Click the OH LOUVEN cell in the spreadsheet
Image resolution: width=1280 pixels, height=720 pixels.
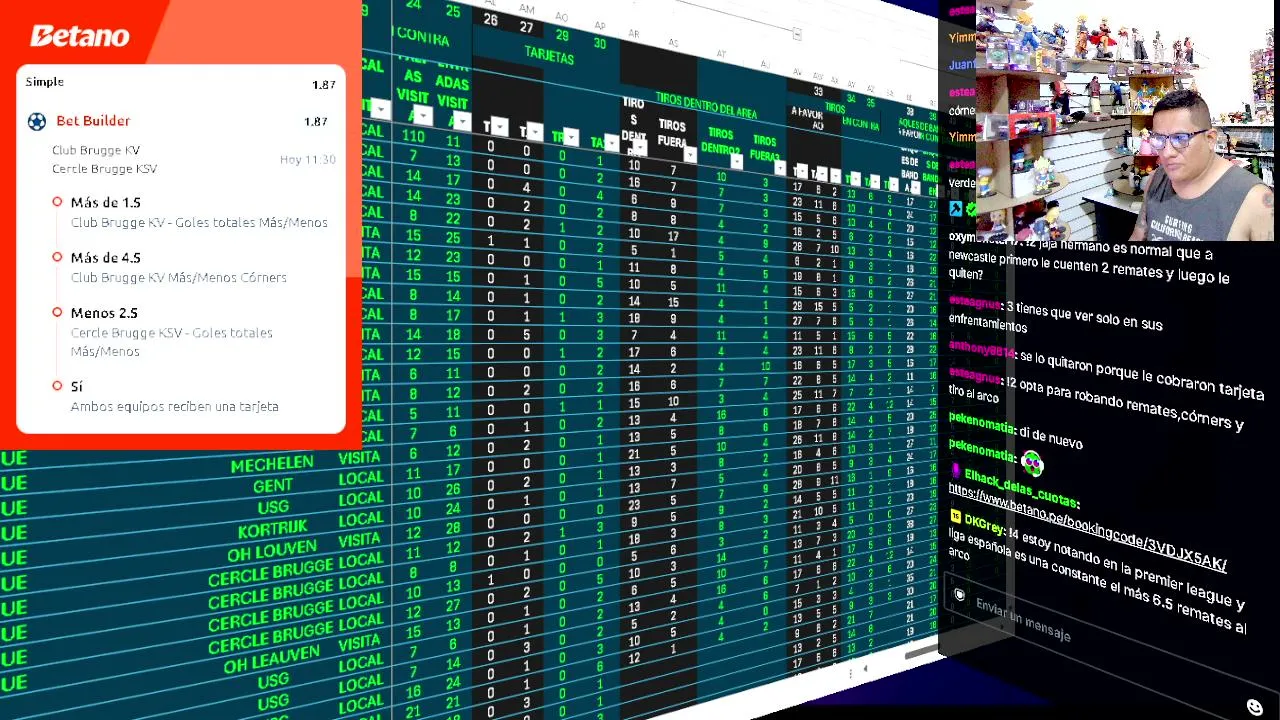[x=272, y=551]
